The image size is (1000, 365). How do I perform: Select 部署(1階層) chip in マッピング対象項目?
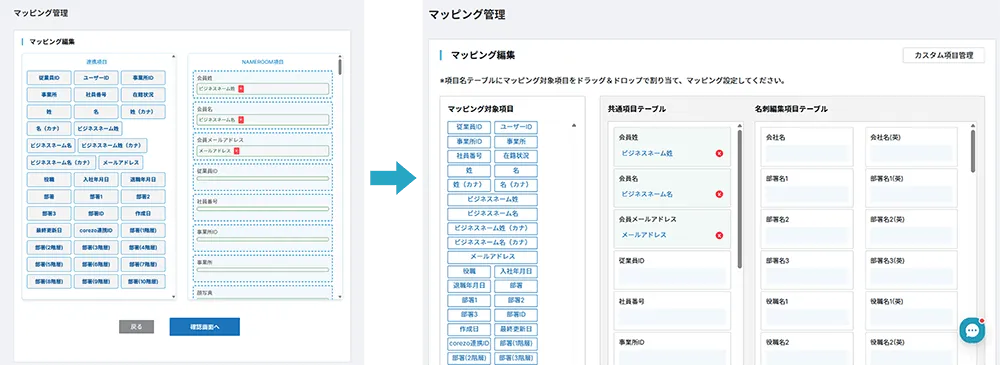click(516, 344)
